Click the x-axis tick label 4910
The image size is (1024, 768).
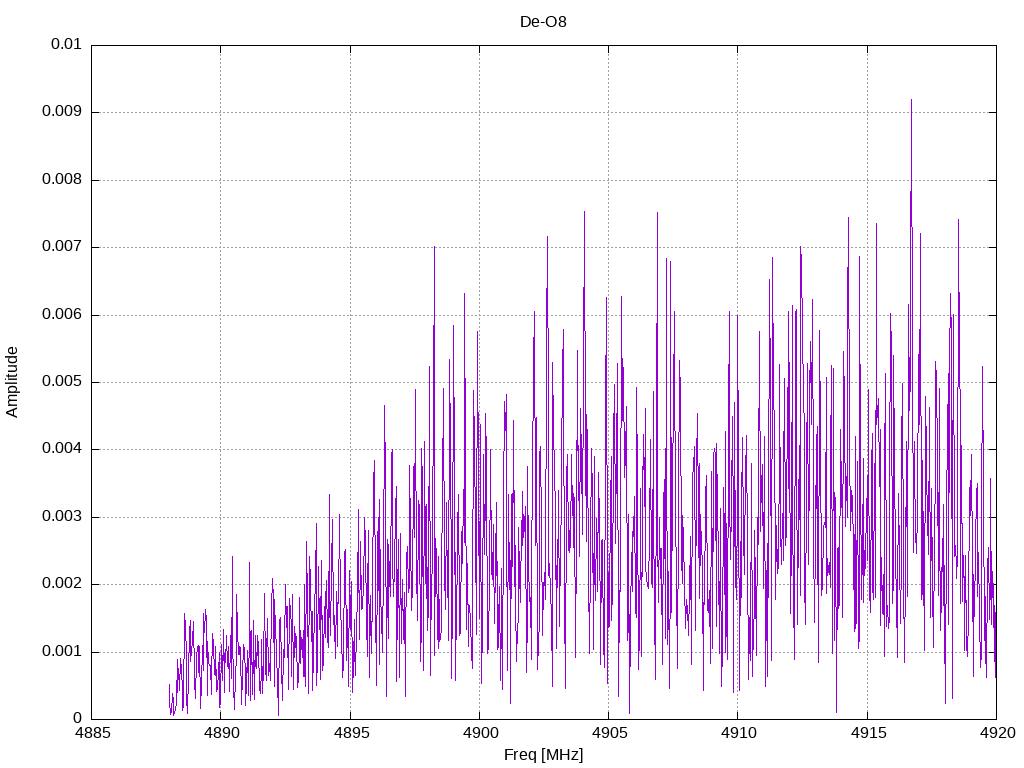[739, 733]
